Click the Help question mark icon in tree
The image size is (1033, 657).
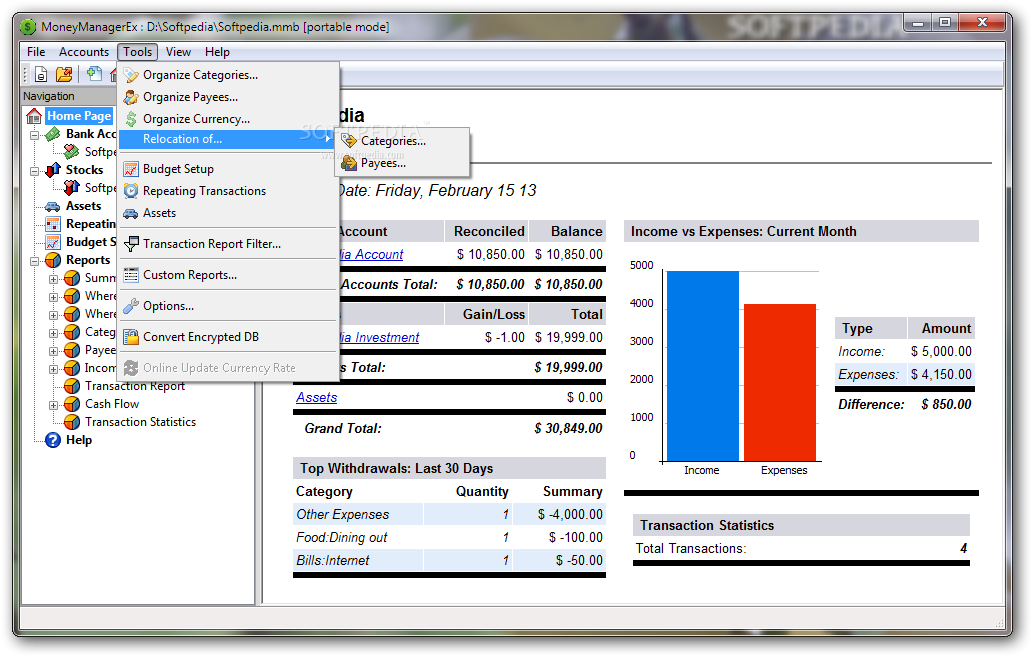[x=53, y=440]
